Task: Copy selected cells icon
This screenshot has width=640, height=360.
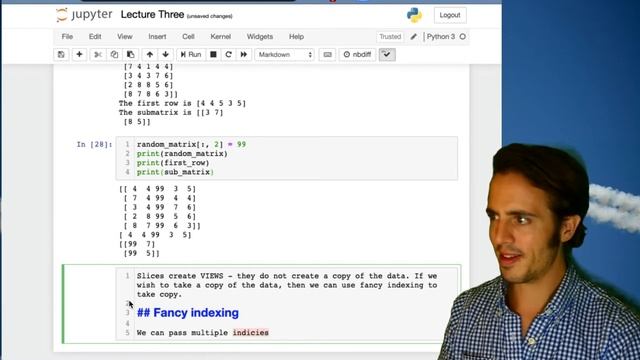Action: coord(114,54)
